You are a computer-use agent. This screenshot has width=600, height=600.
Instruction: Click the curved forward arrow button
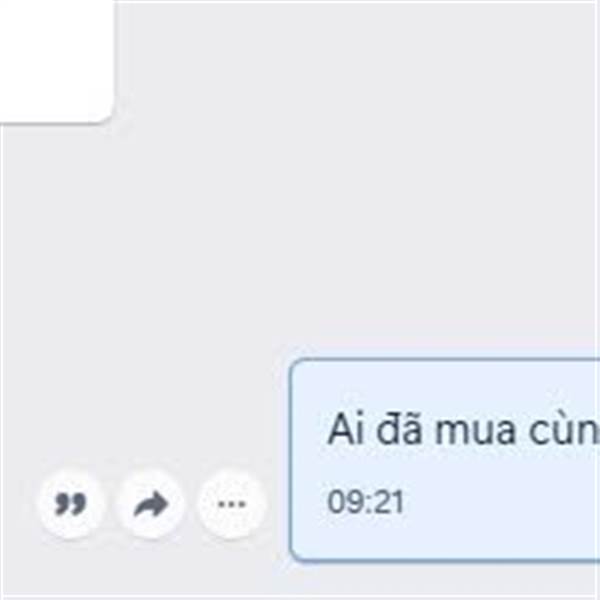[x=151, y=504]
